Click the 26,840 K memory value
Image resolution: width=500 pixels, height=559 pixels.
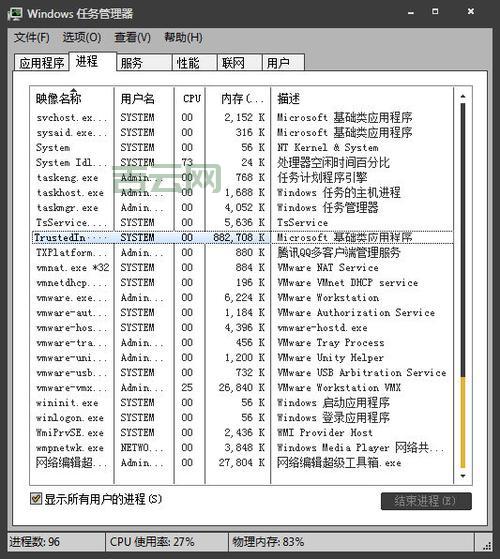point(242,387)
